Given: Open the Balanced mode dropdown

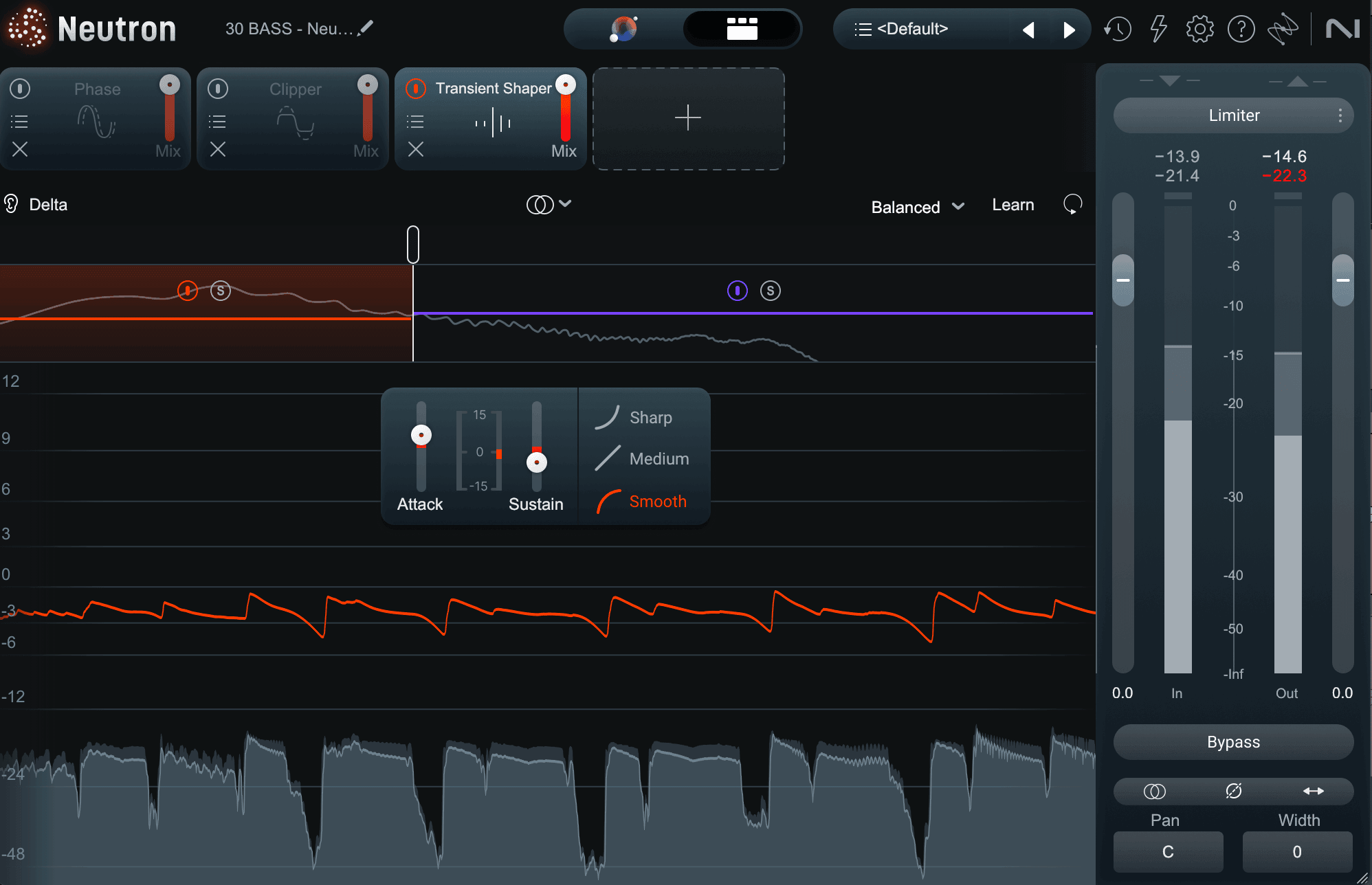Looking at the screenshot, I should click(x=918, y=207).
